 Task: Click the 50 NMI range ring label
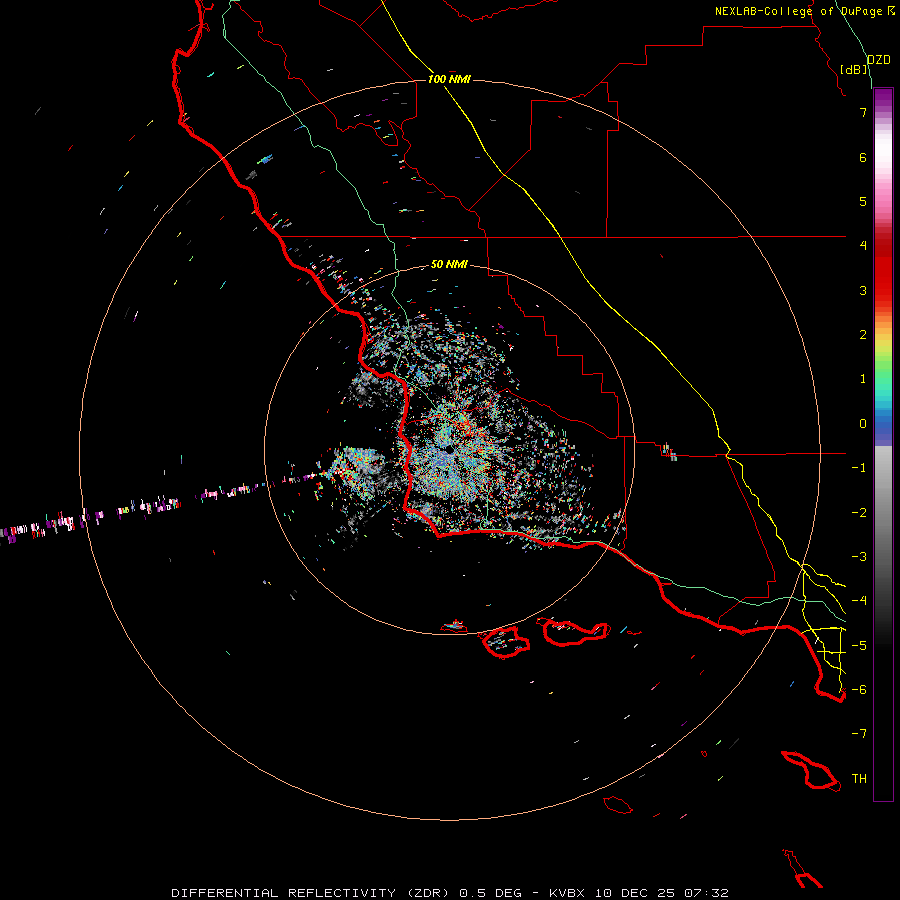449,264
